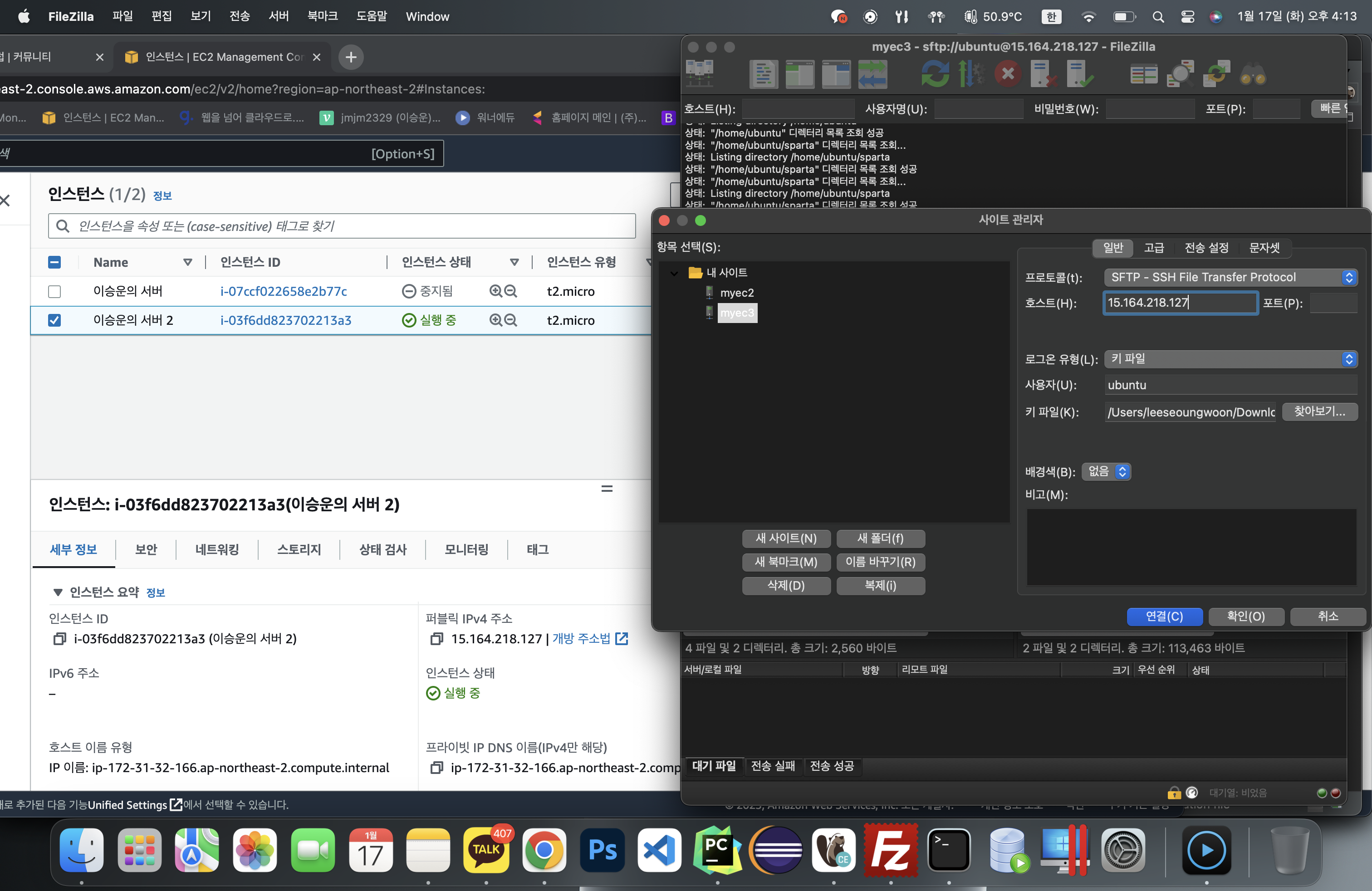Open the 모니터링 instance tab

[x=466, y=549]
